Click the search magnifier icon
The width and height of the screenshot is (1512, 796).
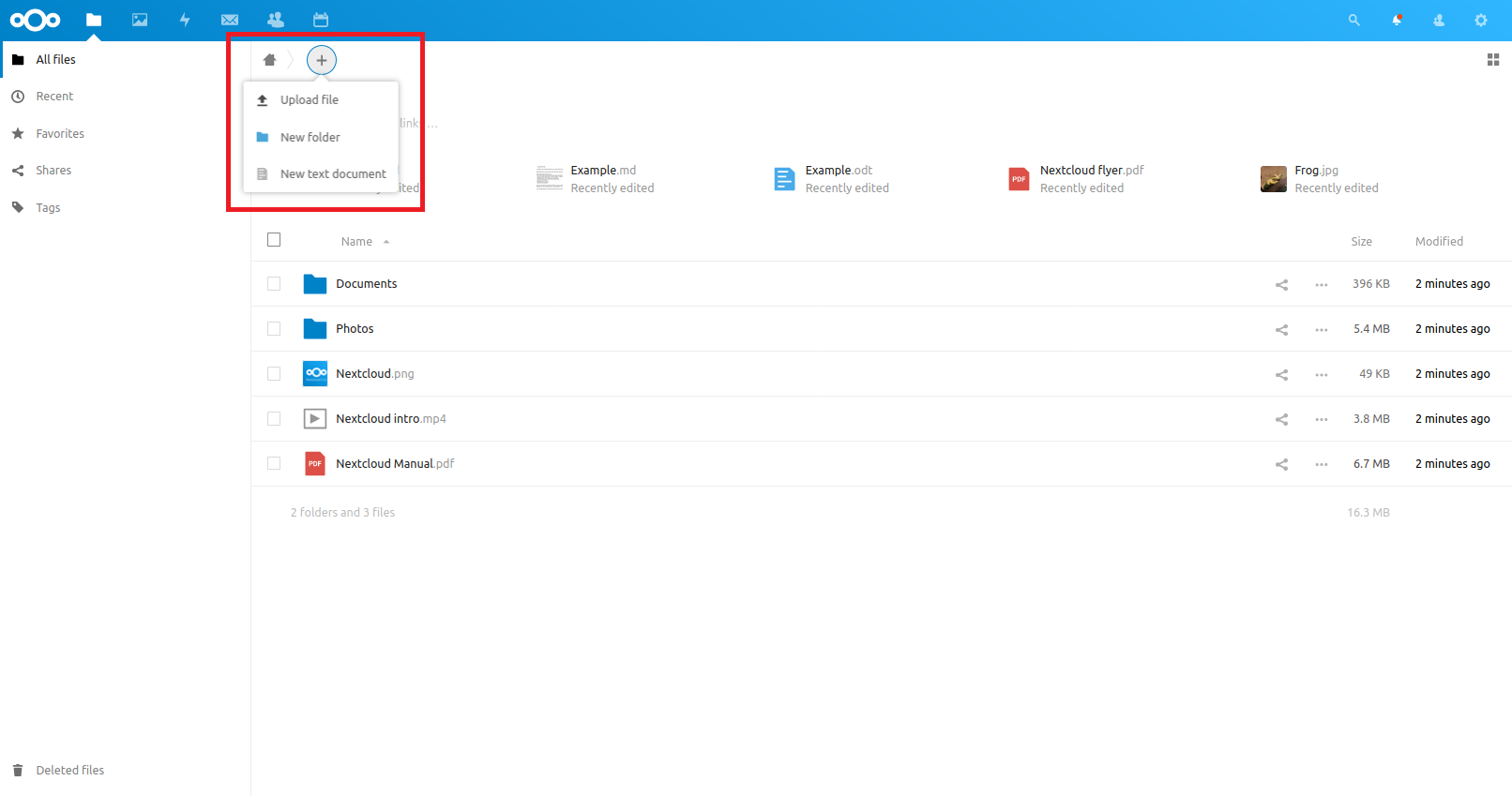click(x=1353, y=20)
